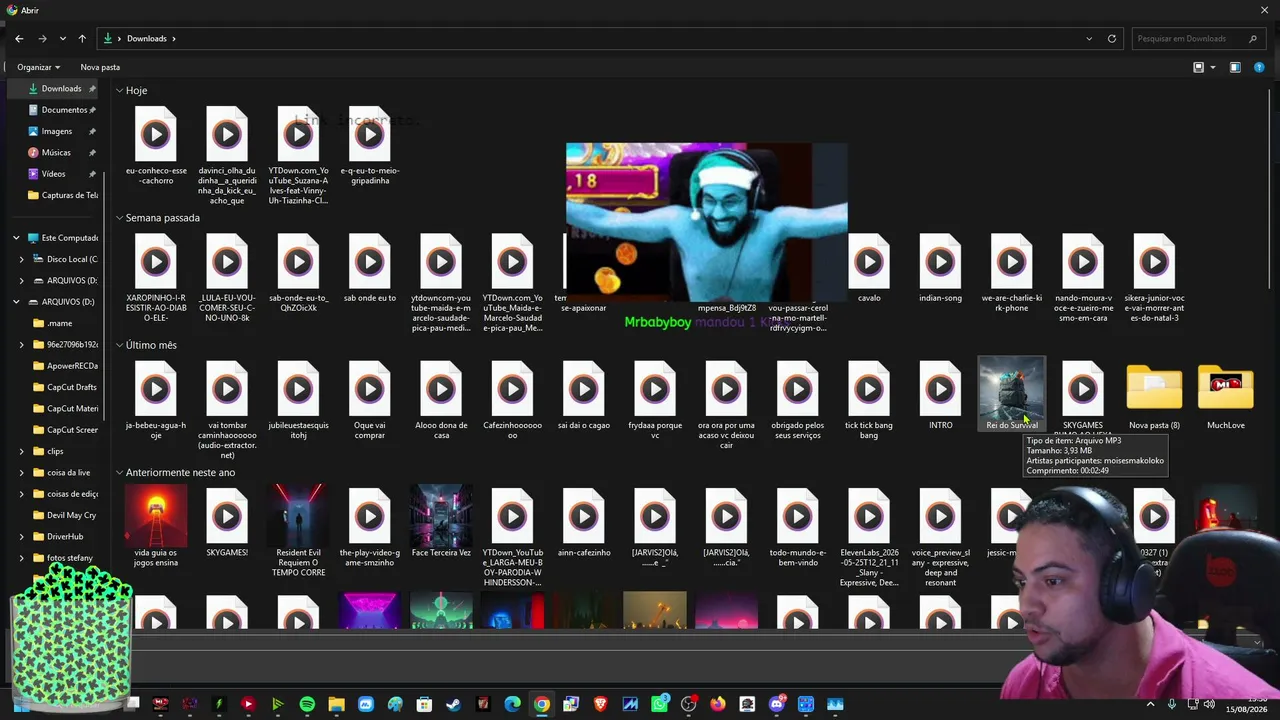Open the breadcrumb chevron after Downloads

click(x=173, y=39)
